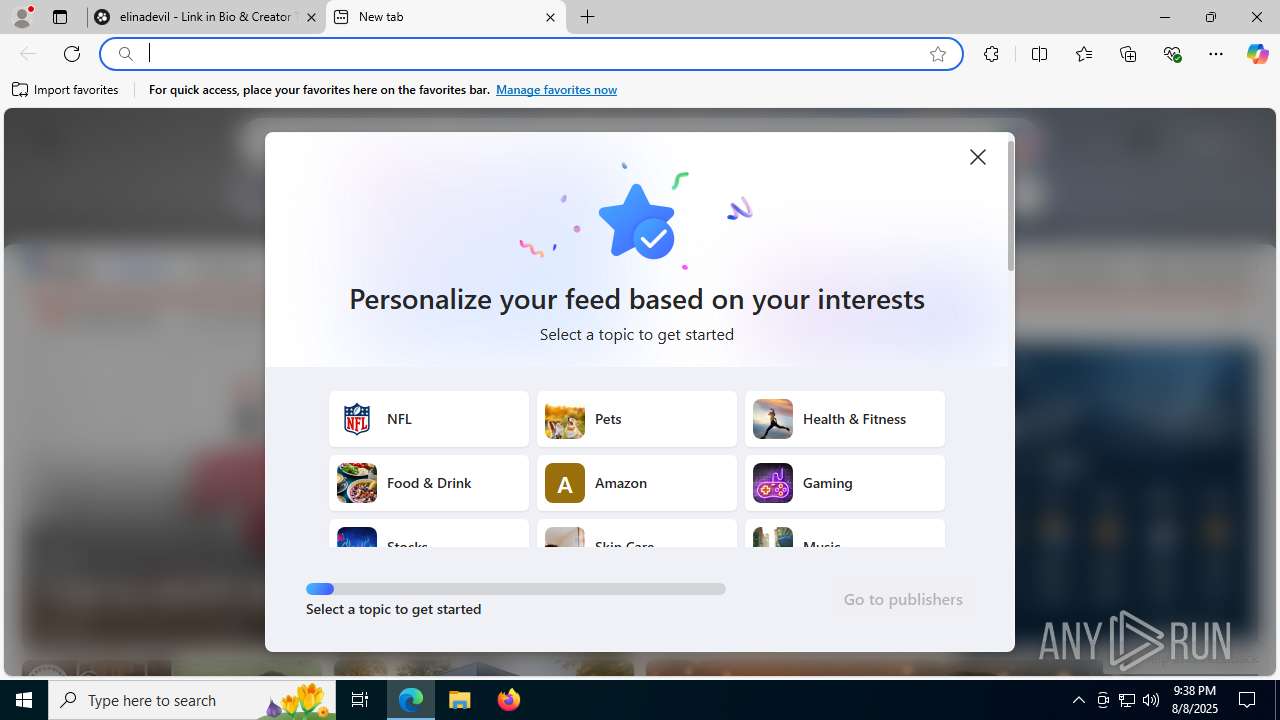
Task: Open Manage favorites now link
Action: (x=556, y=90)
